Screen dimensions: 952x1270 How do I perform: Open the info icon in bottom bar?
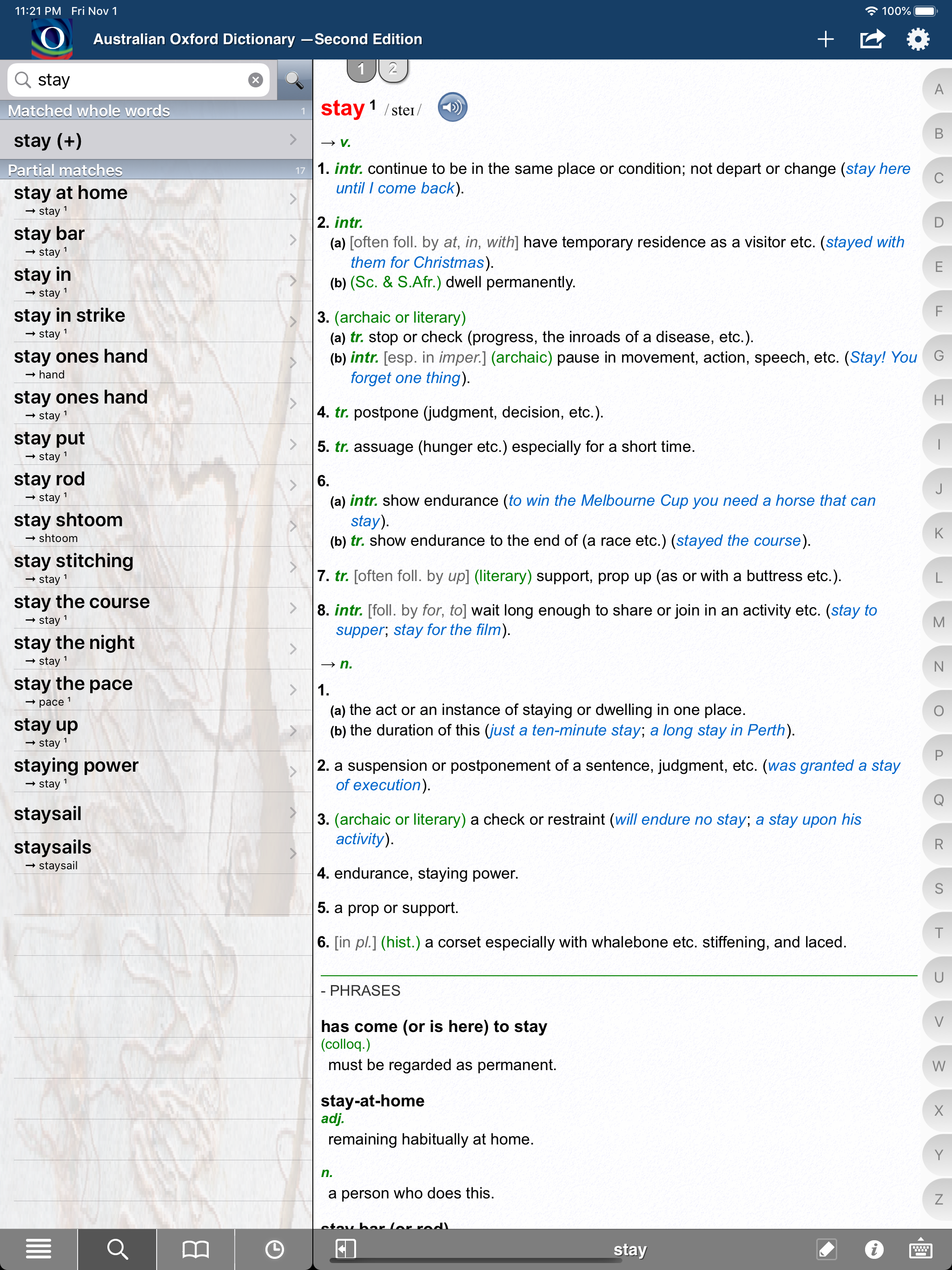[874, 1249]
